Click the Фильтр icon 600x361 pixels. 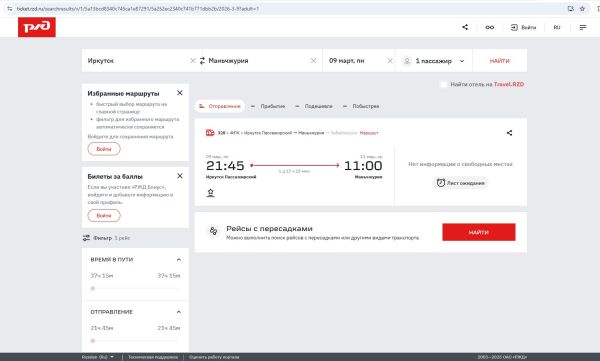pyautogui.click(x=86, y=238)
